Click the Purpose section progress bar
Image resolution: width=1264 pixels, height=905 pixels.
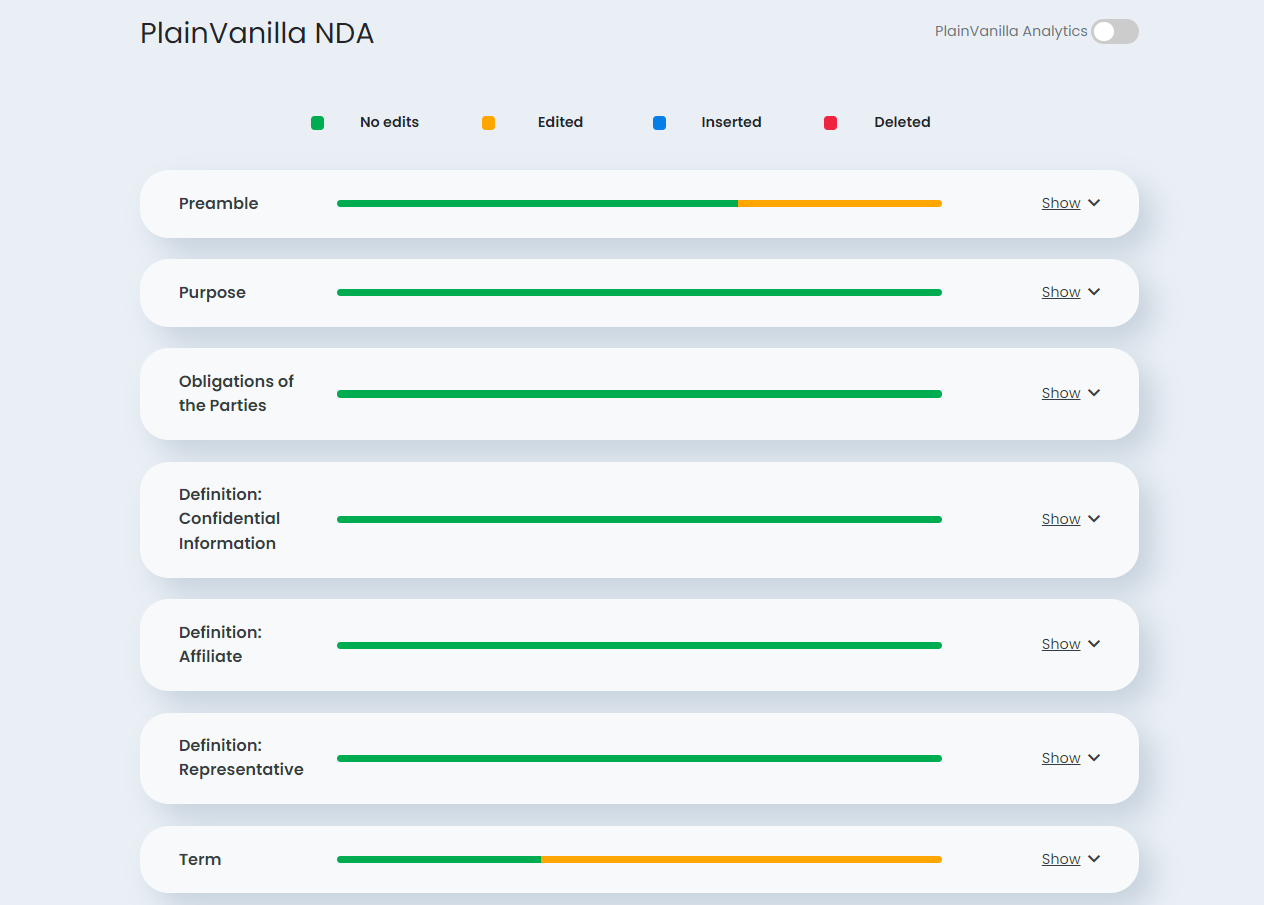pos(639,293)
